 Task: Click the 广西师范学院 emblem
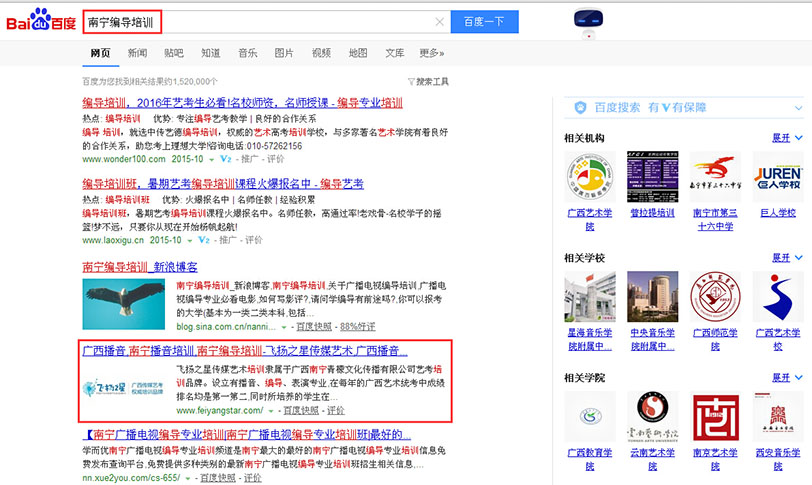coord(715,297)
